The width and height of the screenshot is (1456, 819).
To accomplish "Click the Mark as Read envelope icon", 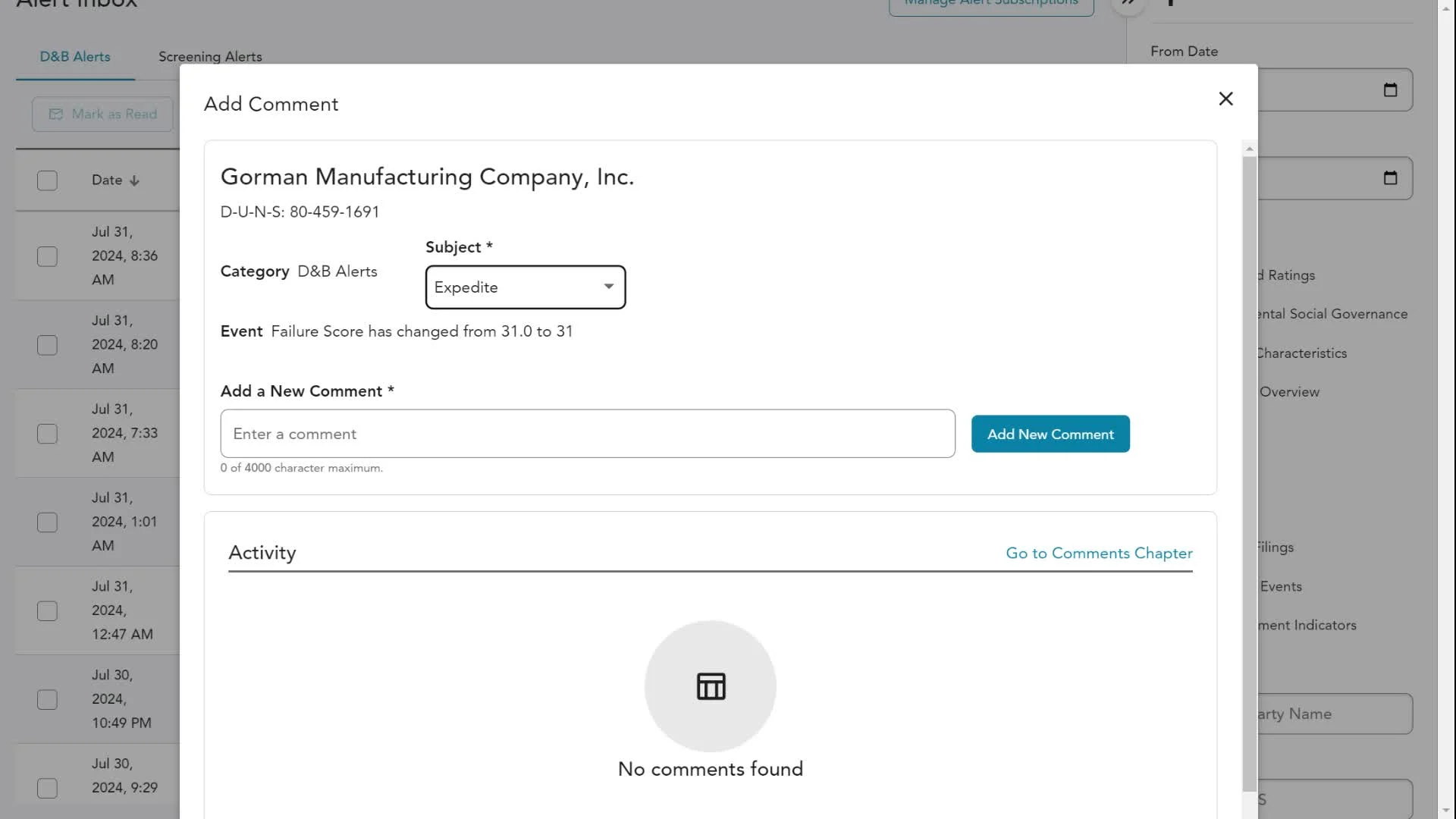I will tap(56, 114).
